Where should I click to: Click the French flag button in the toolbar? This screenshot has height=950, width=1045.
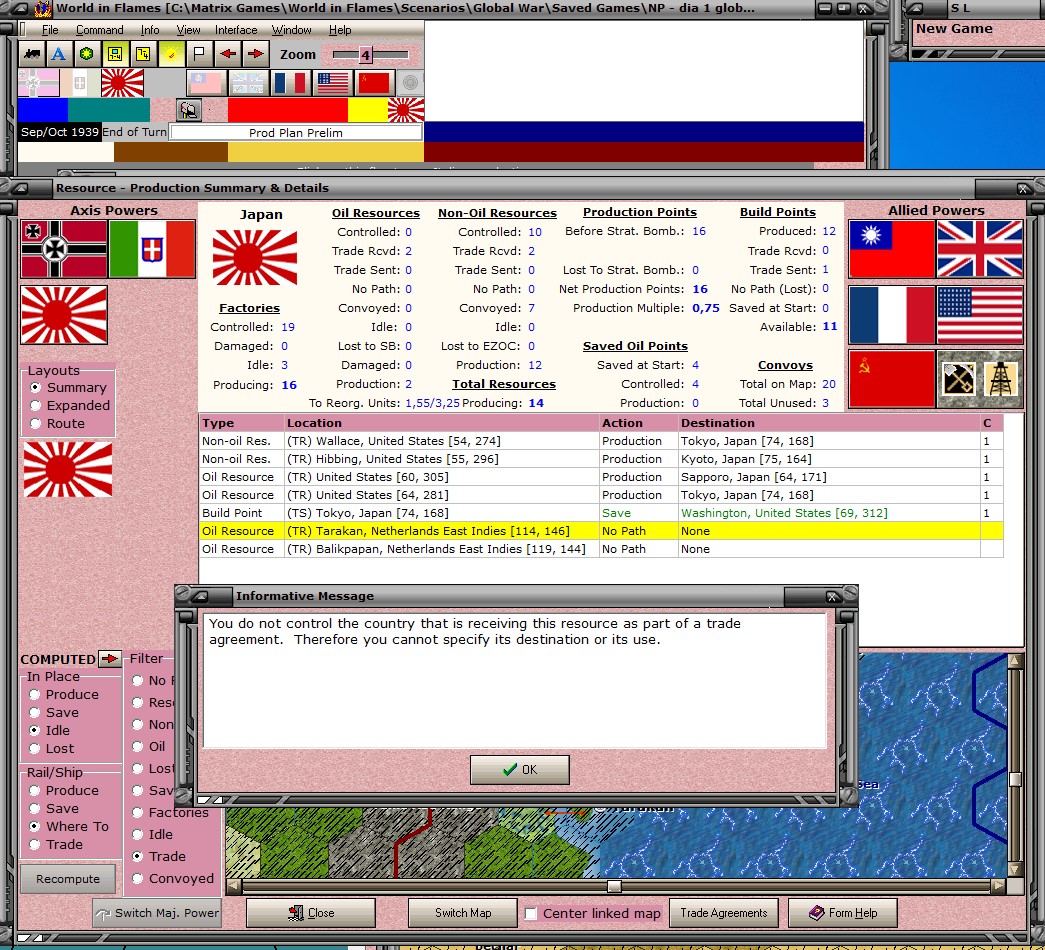point(290,83)
